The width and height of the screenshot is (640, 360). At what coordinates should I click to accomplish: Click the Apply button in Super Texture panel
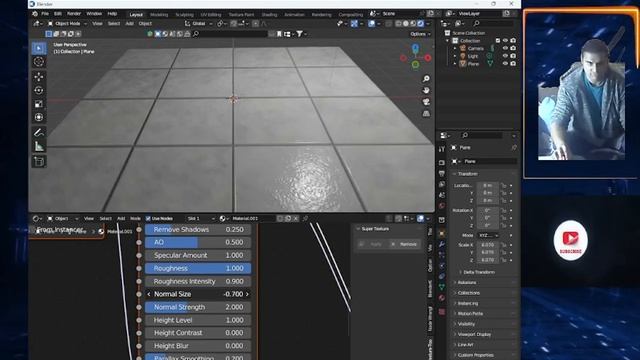(x=372, y=244)
